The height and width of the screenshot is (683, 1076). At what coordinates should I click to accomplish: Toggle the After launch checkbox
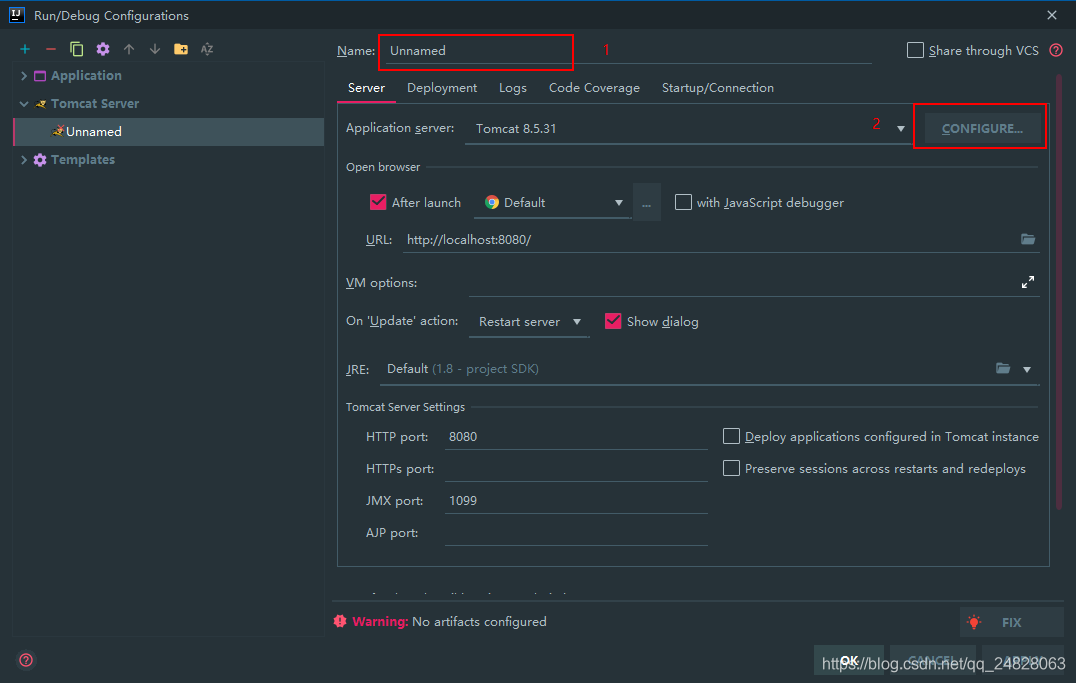pyautogui.click(x=377, y=202)
